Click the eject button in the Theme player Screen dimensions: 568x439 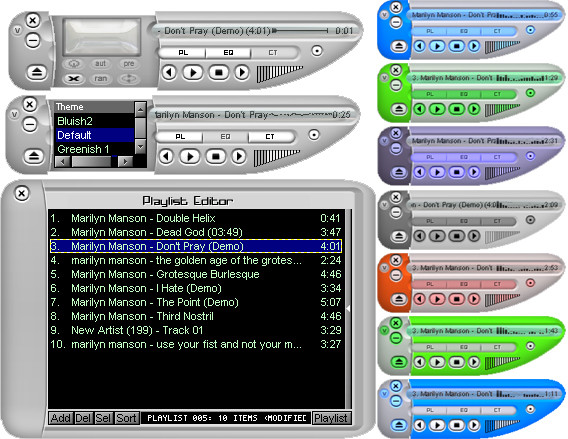[34, 156]
